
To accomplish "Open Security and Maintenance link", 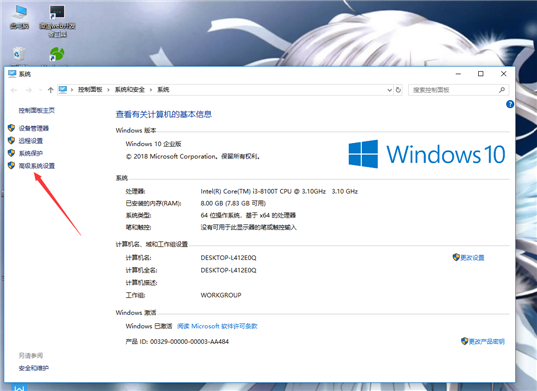I will coord(34,368).
